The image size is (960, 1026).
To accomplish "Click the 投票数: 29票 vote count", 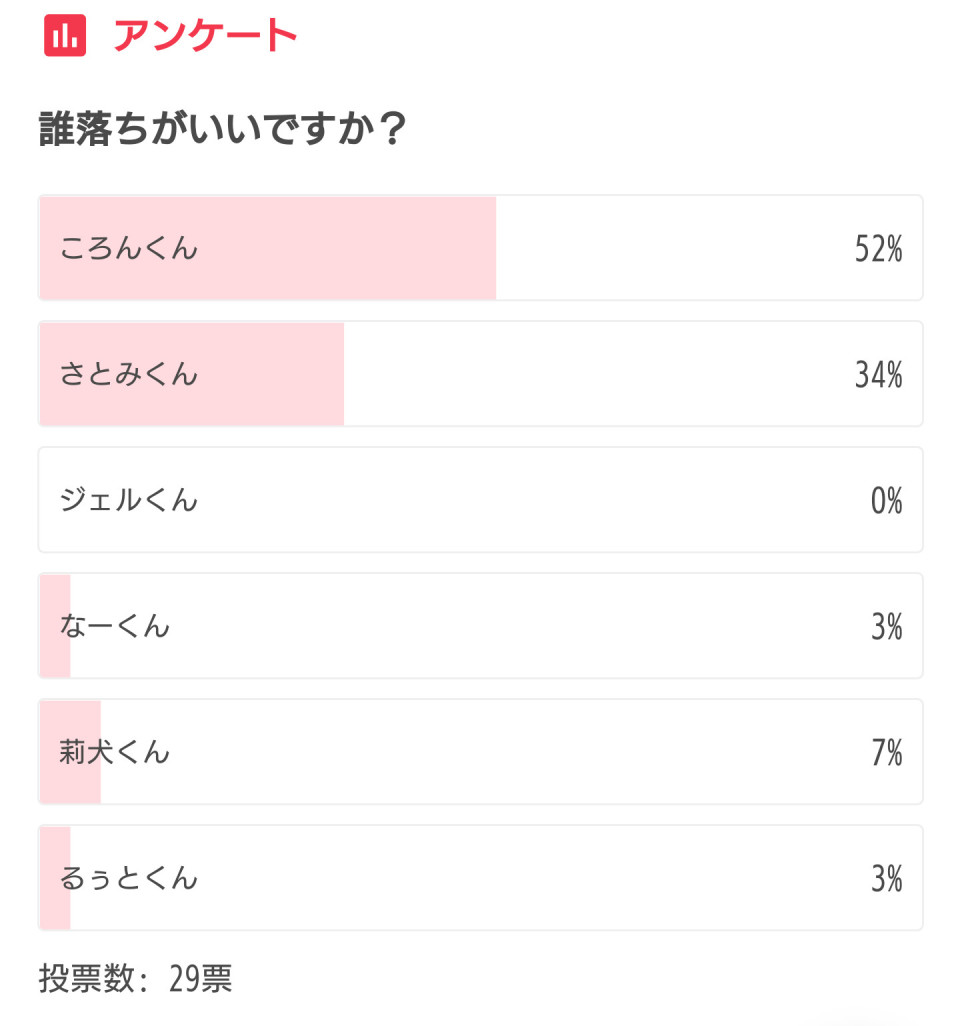I will (x=135, y=979).
